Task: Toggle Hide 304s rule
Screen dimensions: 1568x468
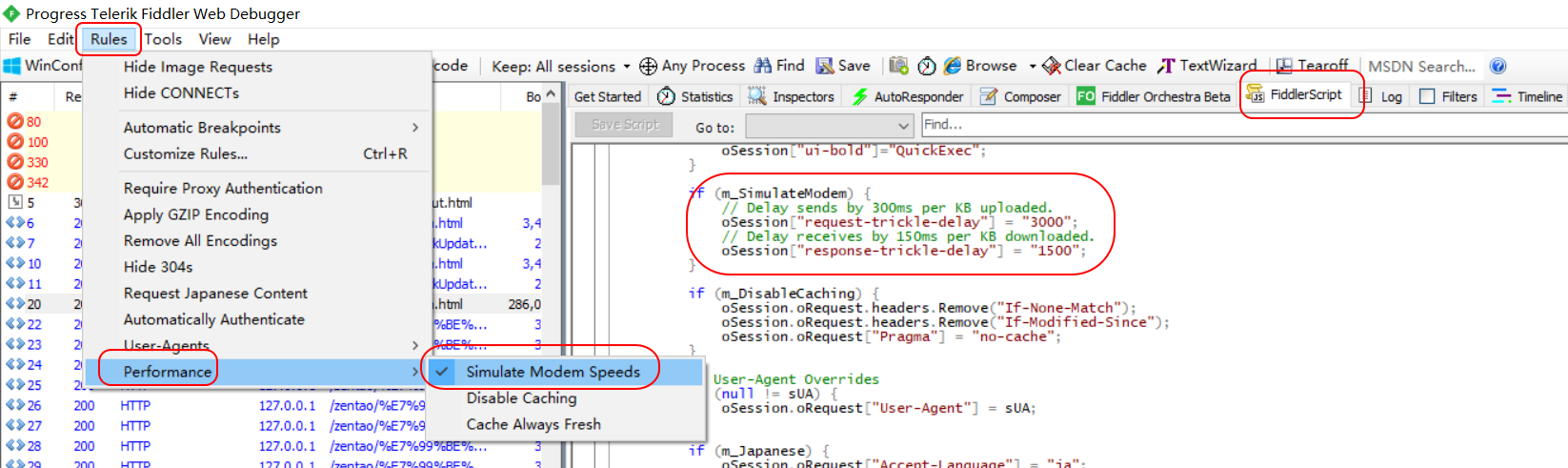Action: click(x=158, y=267)
